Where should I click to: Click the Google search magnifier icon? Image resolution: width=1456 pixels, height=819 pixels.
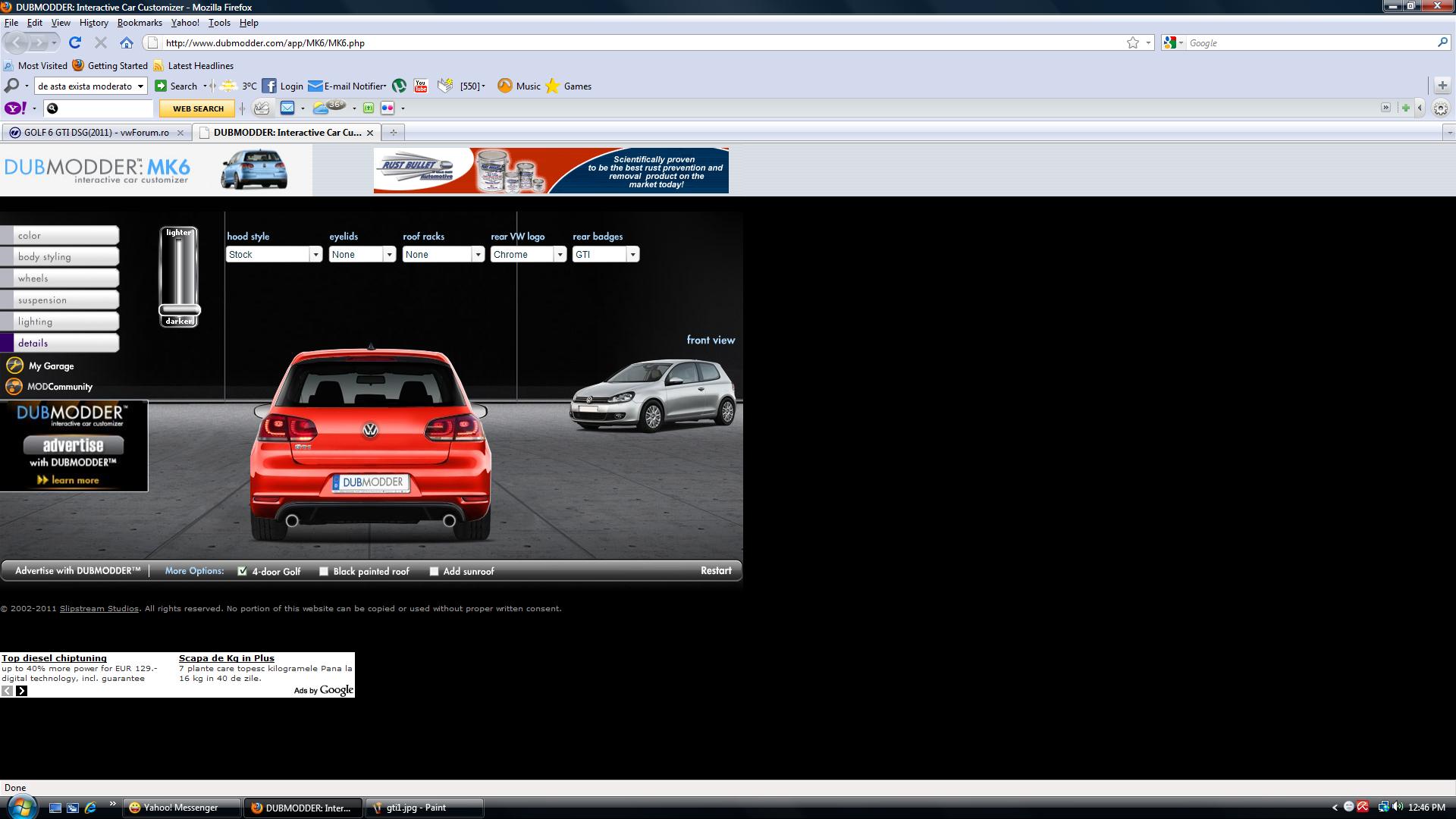[1442, 43]
